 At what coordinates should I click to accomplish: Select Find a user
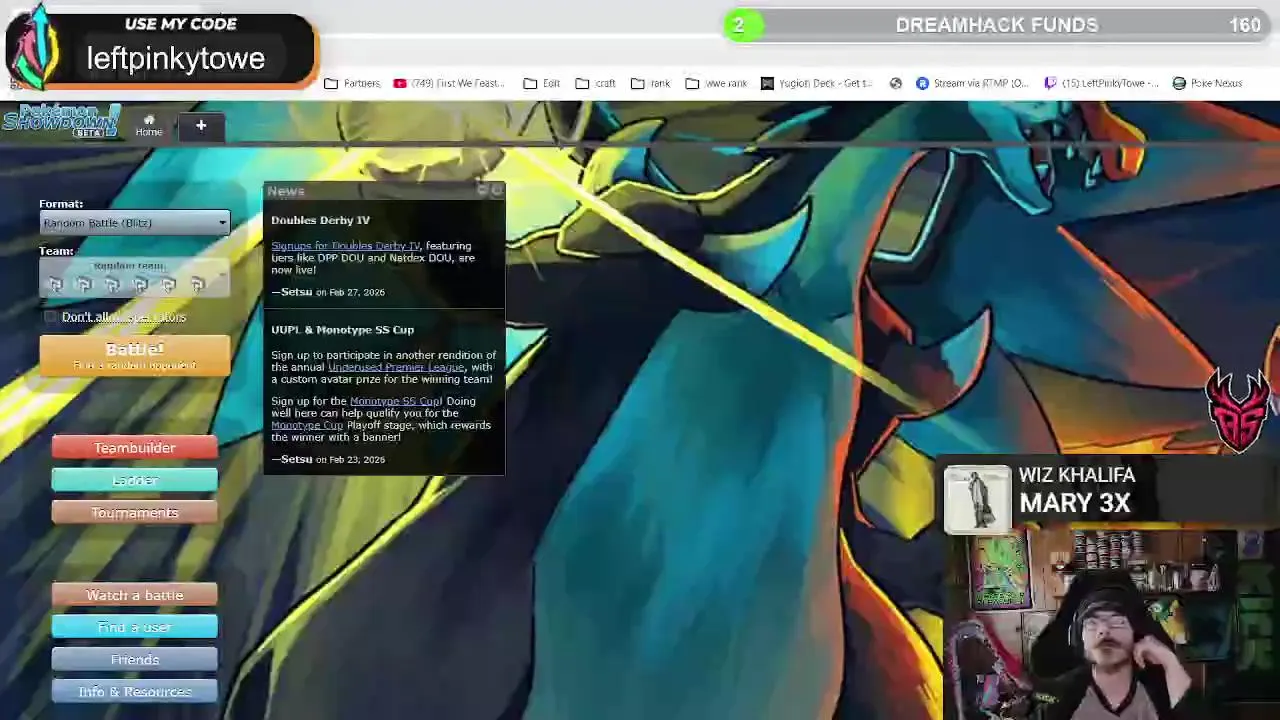135,627
